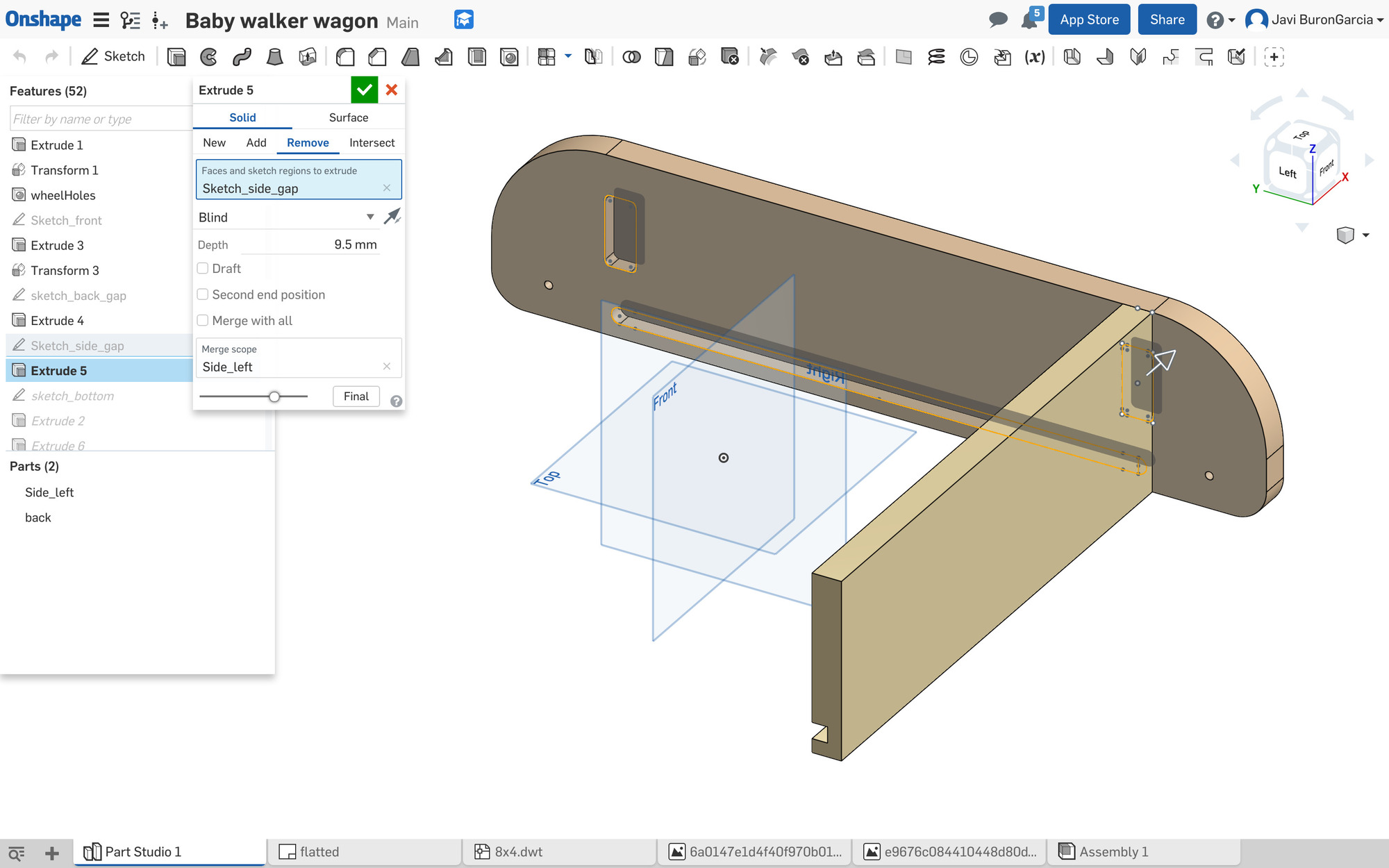Image resolution: width=1389 pixels, height=868 pixels.
Task: Insert new tab with plus icon
Action: click(52, 853)
